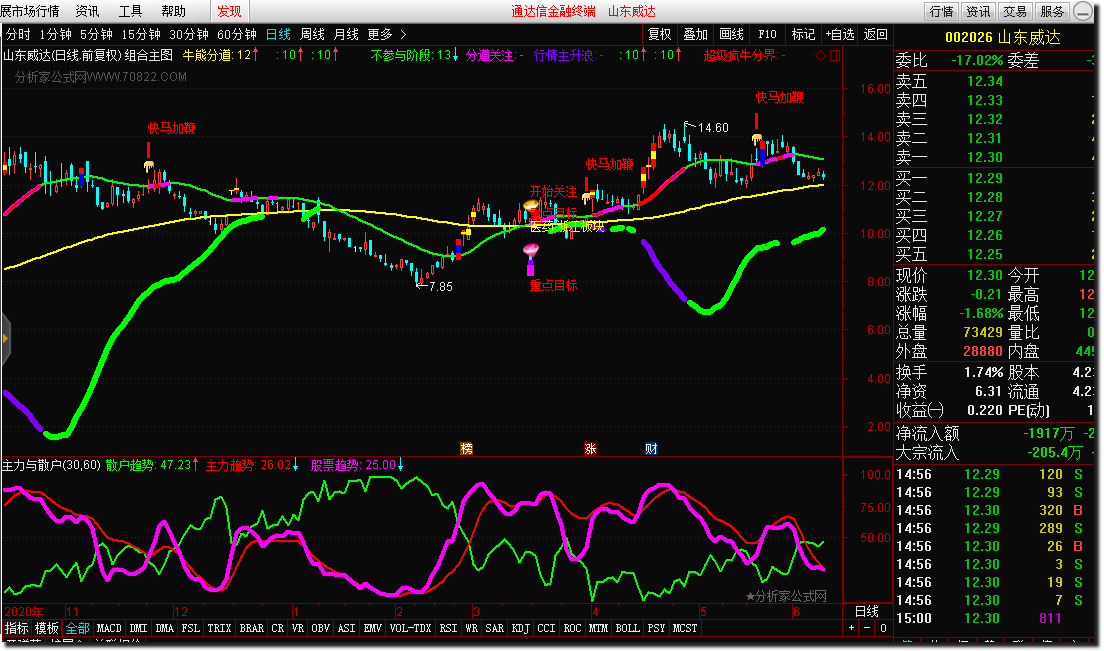The width and height of the screenshot is (1104, 651).
Task: Click the 涨 marker on the chart timeline
Action: (x=590, y=448)
